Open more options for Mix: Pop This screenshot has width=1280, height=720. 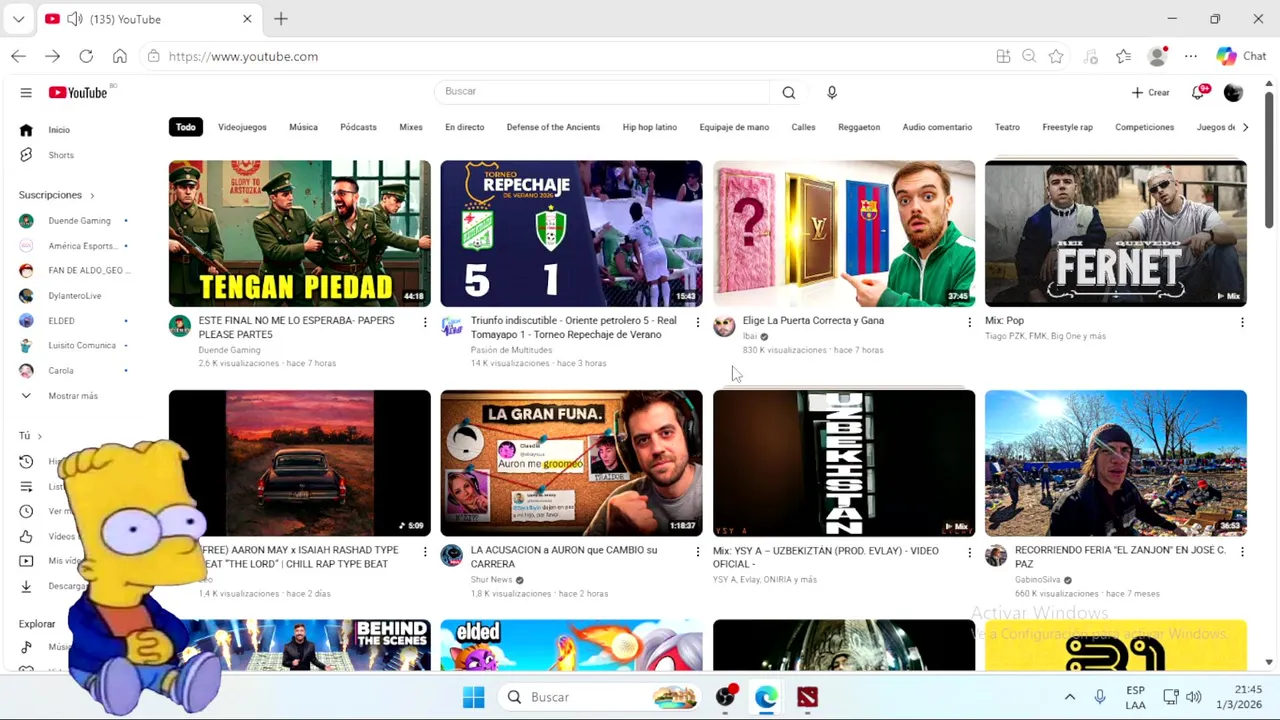coord(1242,322)
